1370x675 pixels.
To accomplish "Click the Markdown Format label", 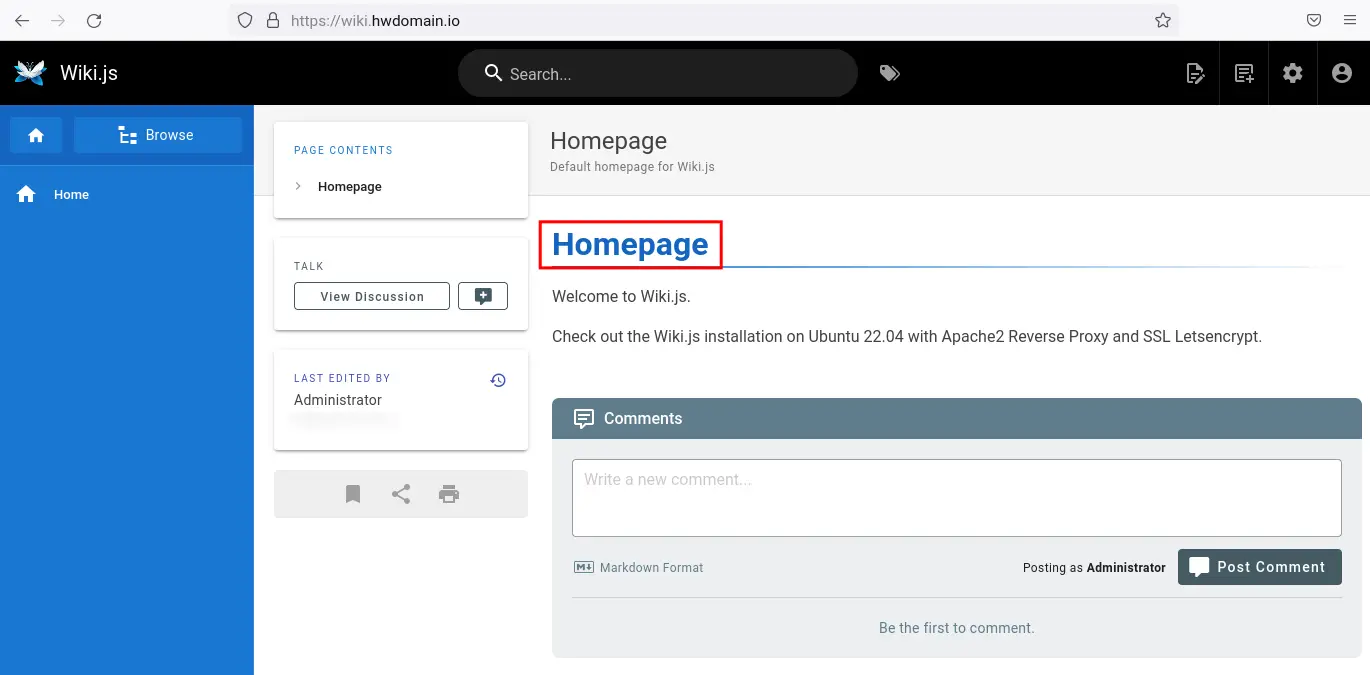I will 651,568.
